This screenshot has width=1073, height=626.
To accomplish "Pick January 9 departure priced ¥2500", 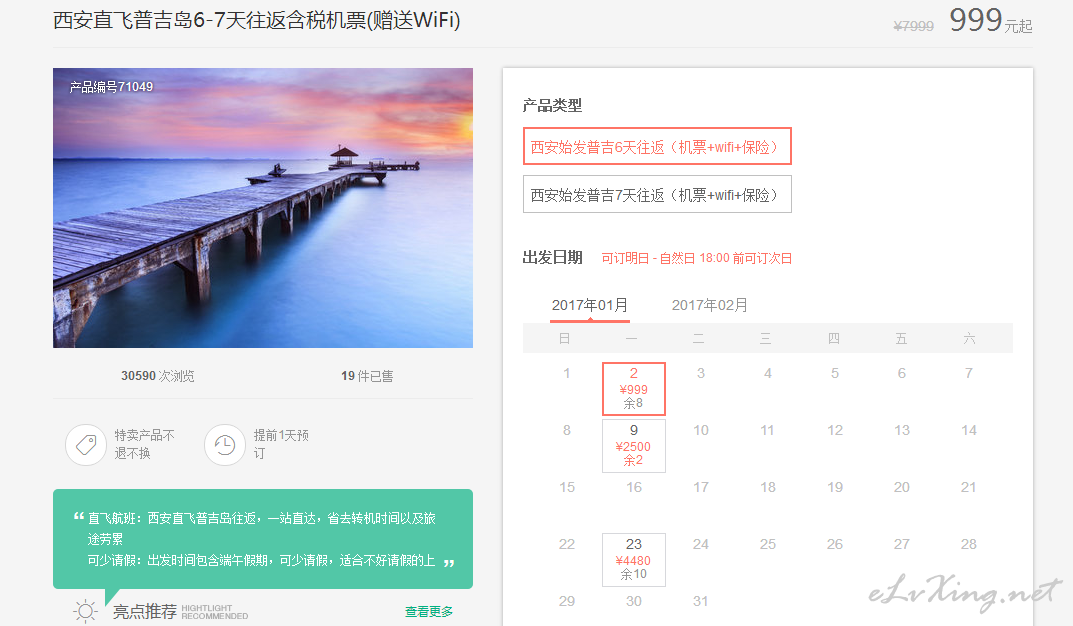I will coord(634,445).
